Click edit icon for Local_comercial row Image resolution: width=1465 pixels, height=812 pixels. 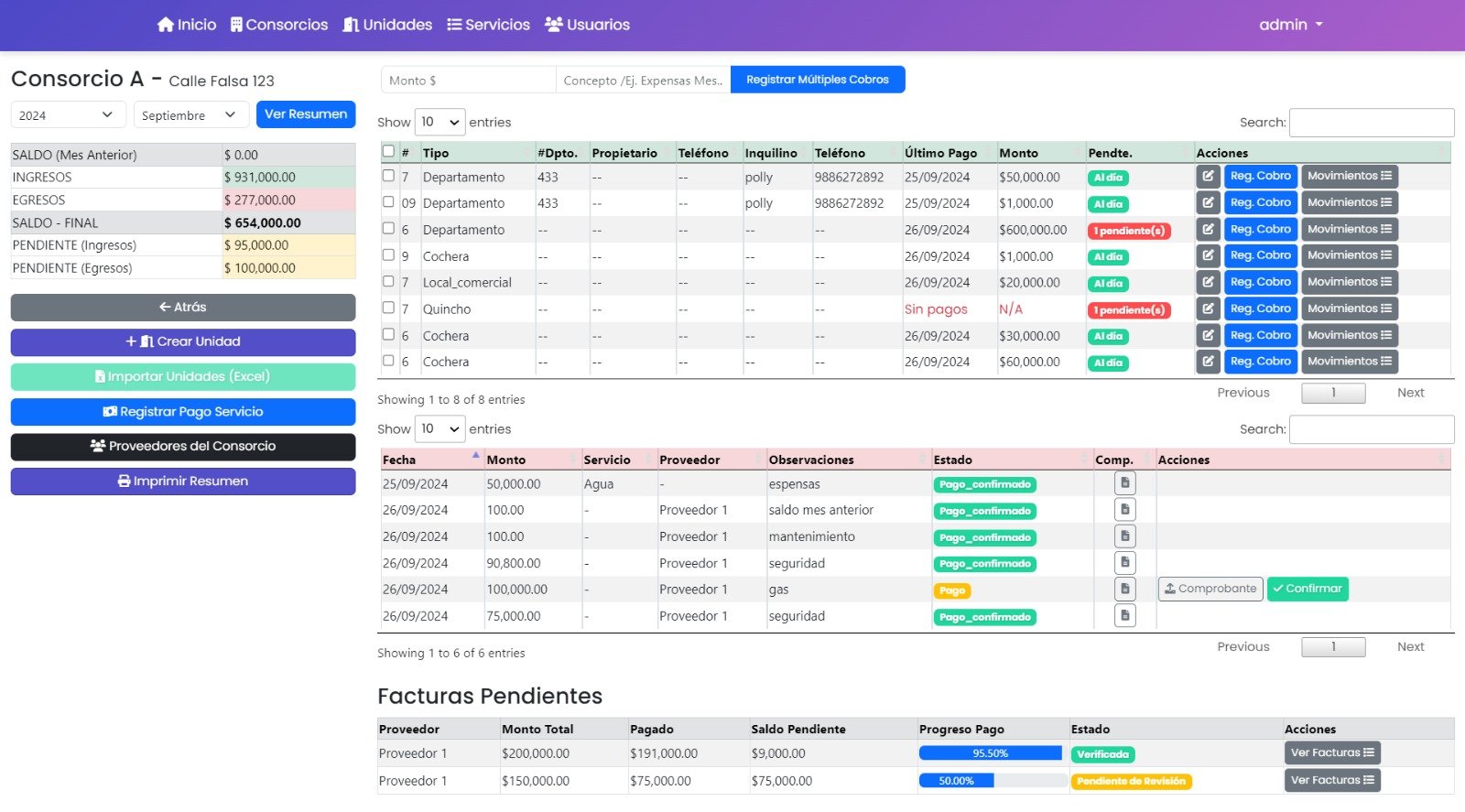1208,283
